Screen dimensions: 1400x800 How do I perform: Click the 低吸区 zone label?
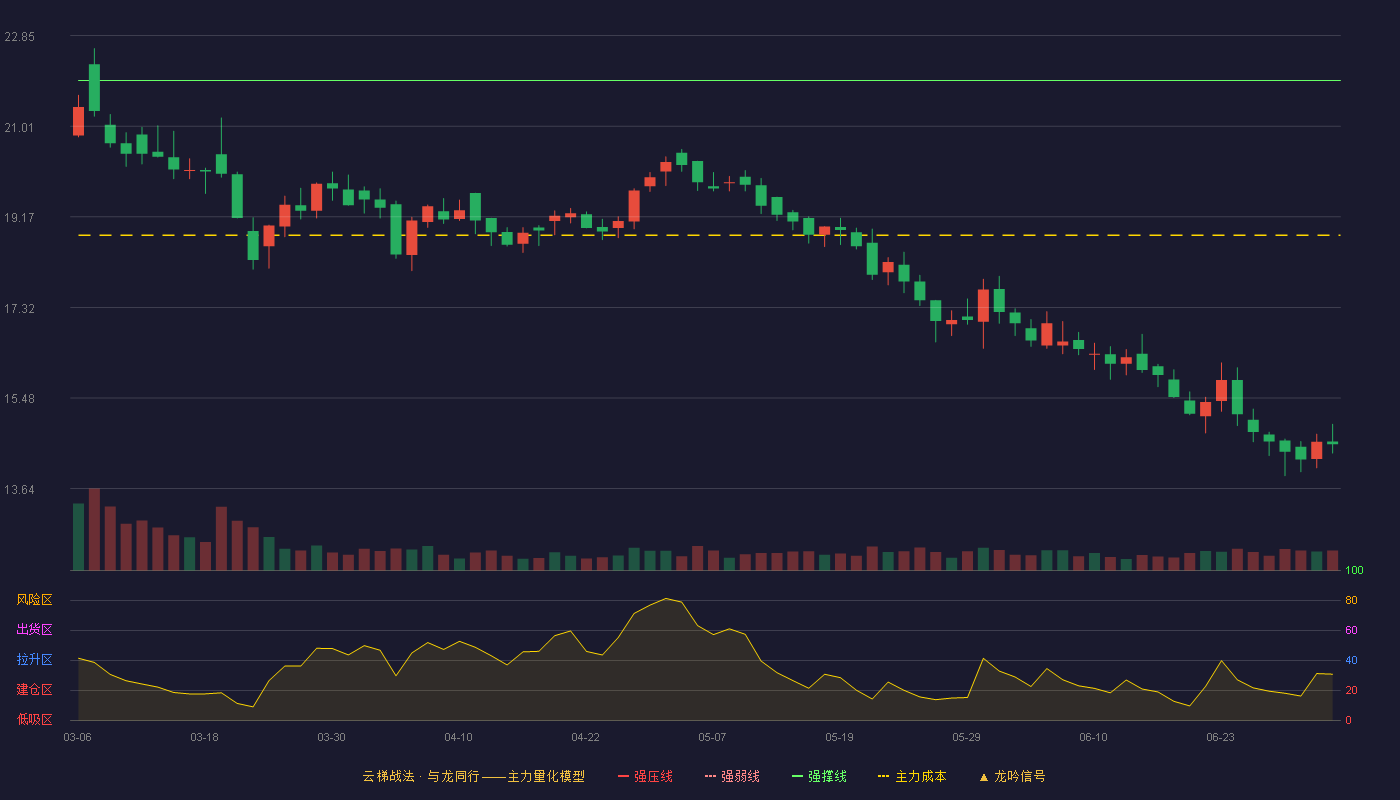34,719
